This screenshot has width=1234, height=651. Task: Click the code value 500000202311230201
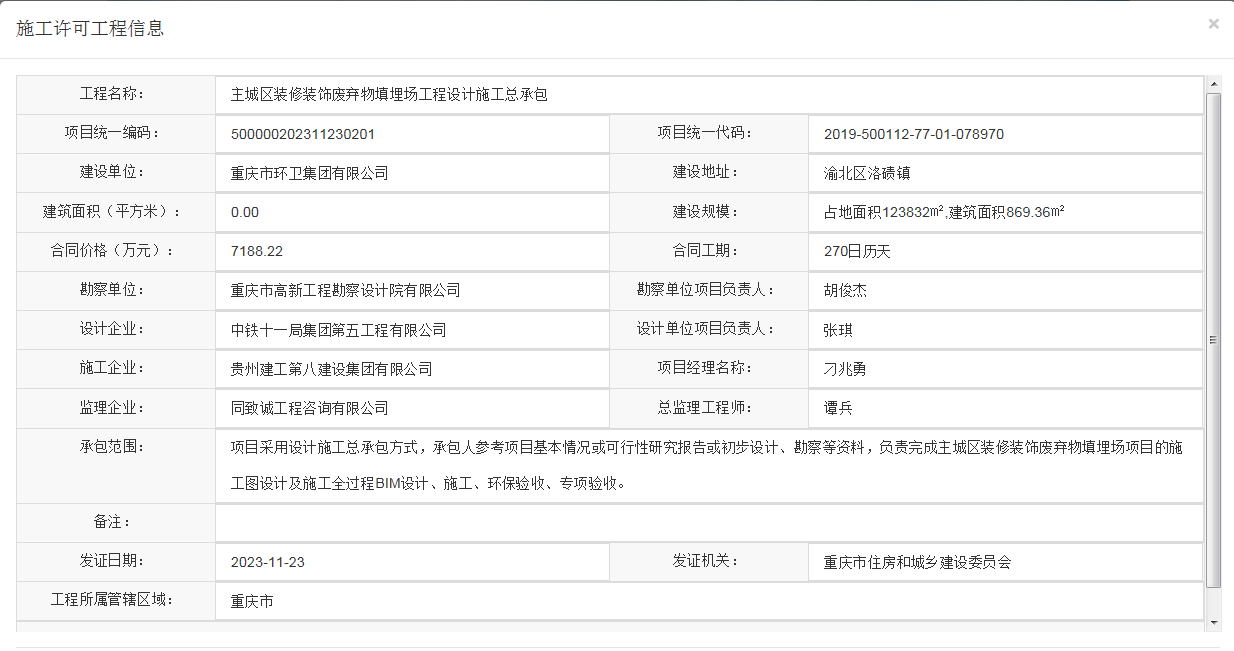tap(303, 134)
